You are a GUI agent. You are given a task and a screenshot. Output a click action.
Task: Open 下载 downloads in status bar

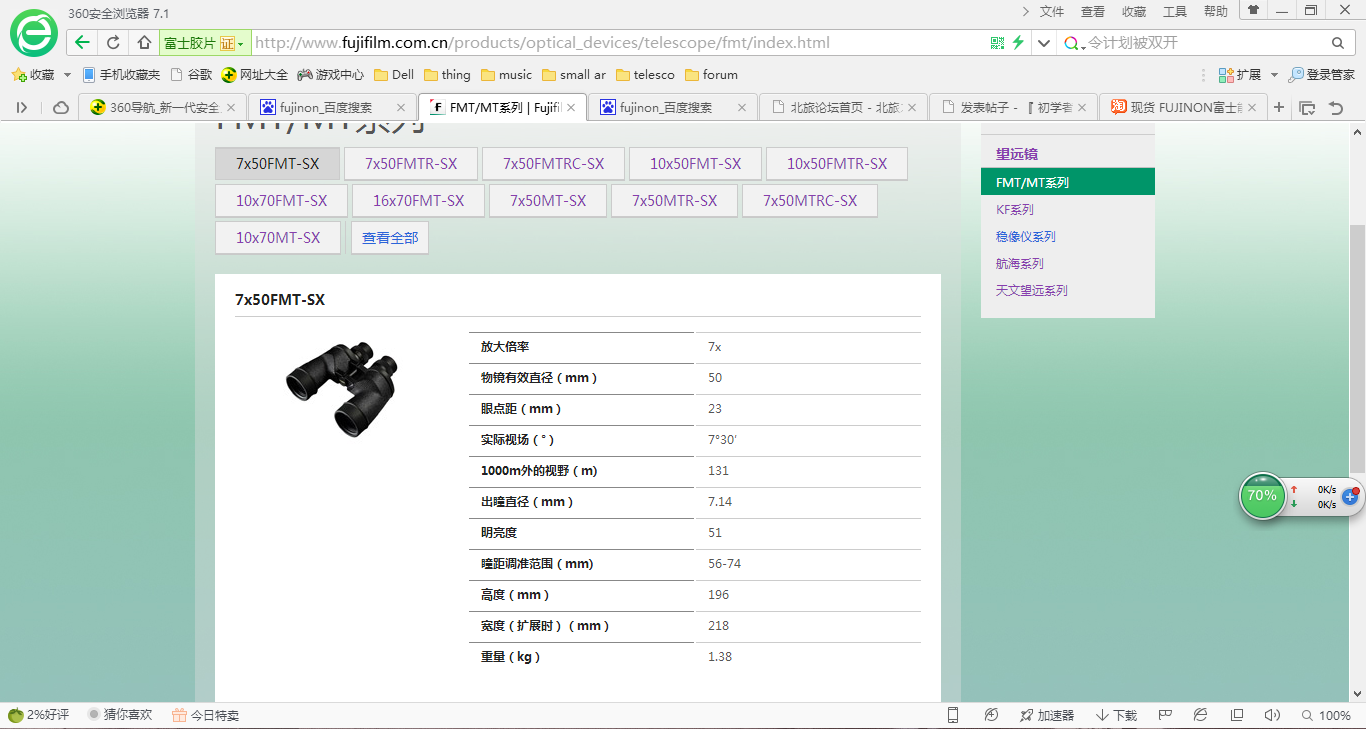[x=1116, y=715]
